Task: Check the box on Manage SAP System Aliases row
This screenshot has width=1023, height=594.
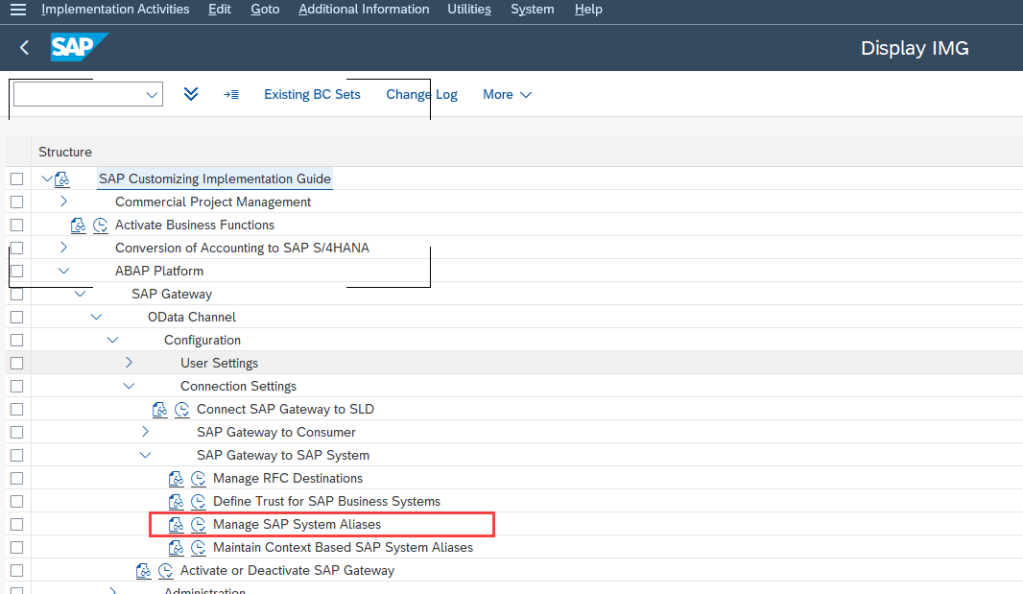Action: point(16,524)
